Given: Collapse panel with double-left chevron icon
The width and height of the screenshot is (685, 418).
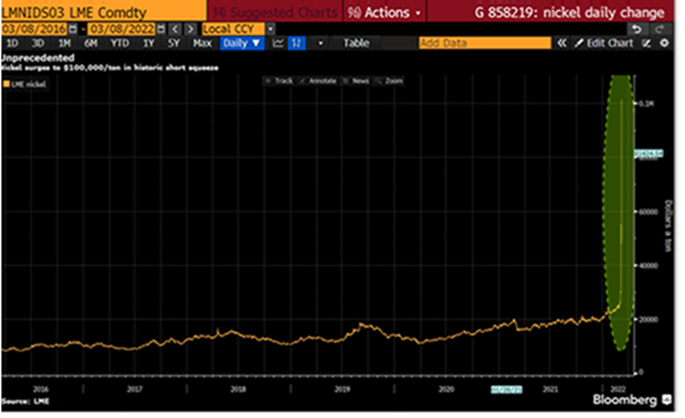Looking at the screenshot, I should [x=562, y=44].
